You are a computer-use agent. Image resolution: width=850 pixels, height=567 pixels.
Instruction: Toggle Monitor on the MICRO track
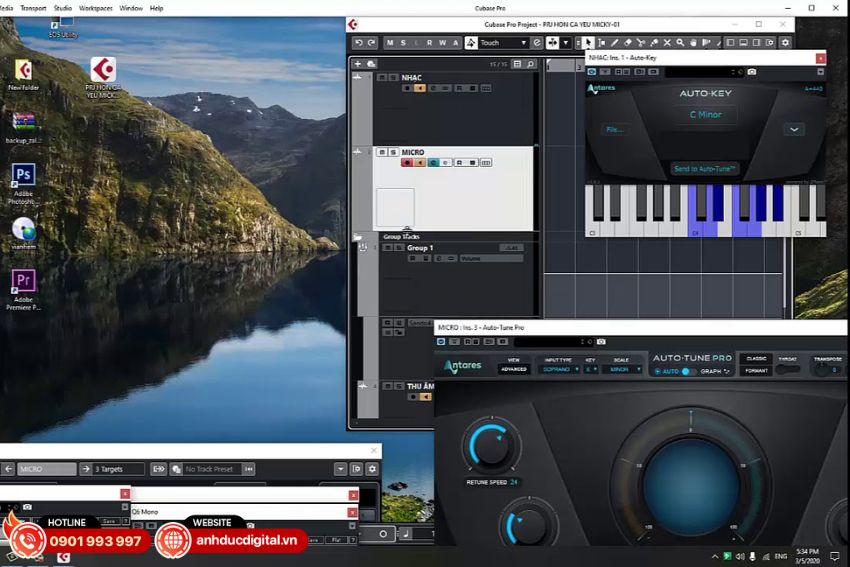[x=420, y=163]
